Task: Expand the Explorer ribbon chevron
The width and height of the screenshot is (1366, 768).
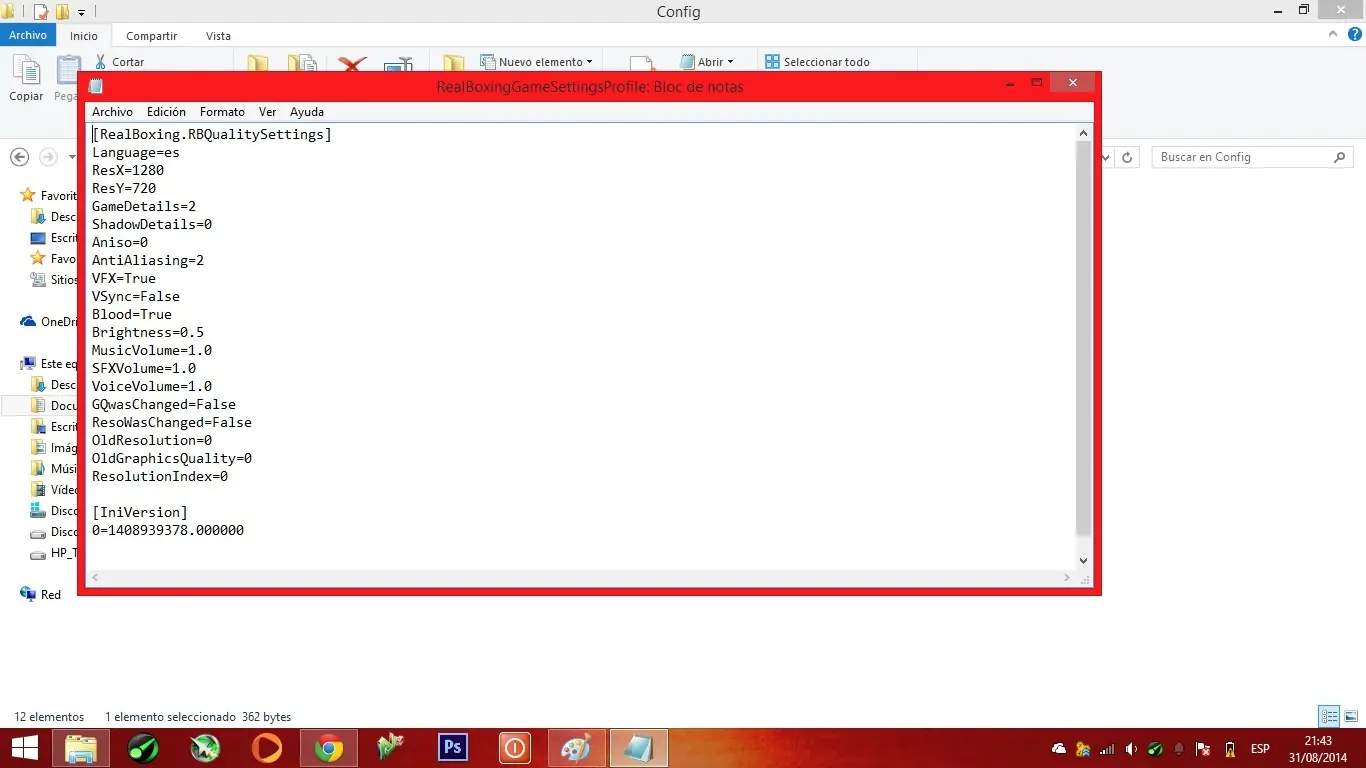Action: (1332, 35)
